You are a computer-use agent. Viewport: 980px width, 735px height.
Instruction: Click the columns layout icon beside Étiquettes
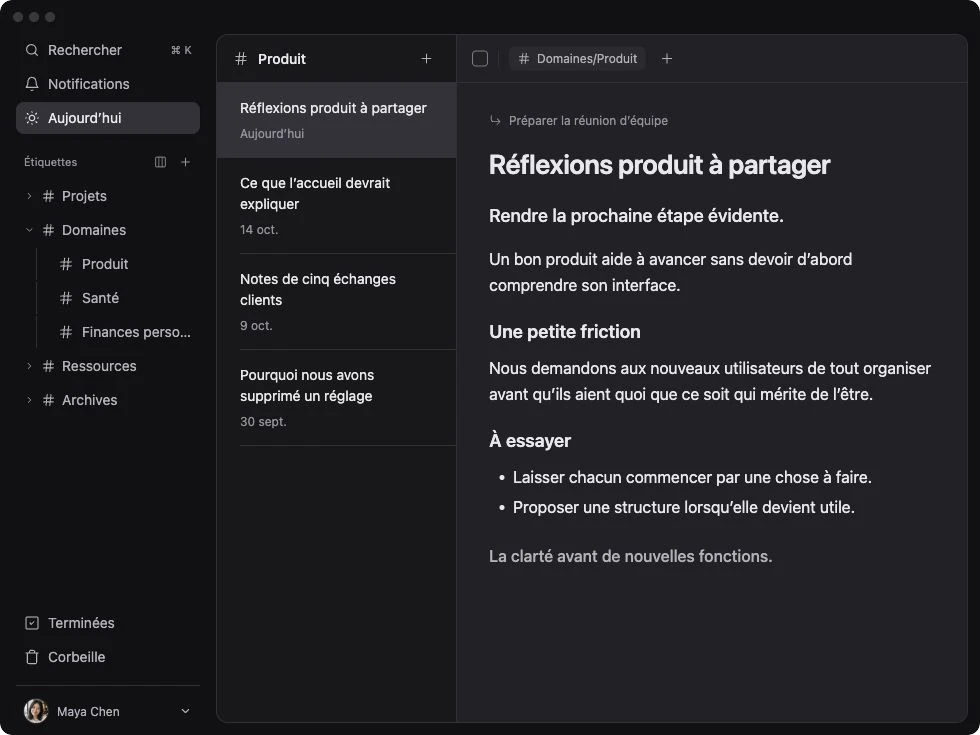160,162
